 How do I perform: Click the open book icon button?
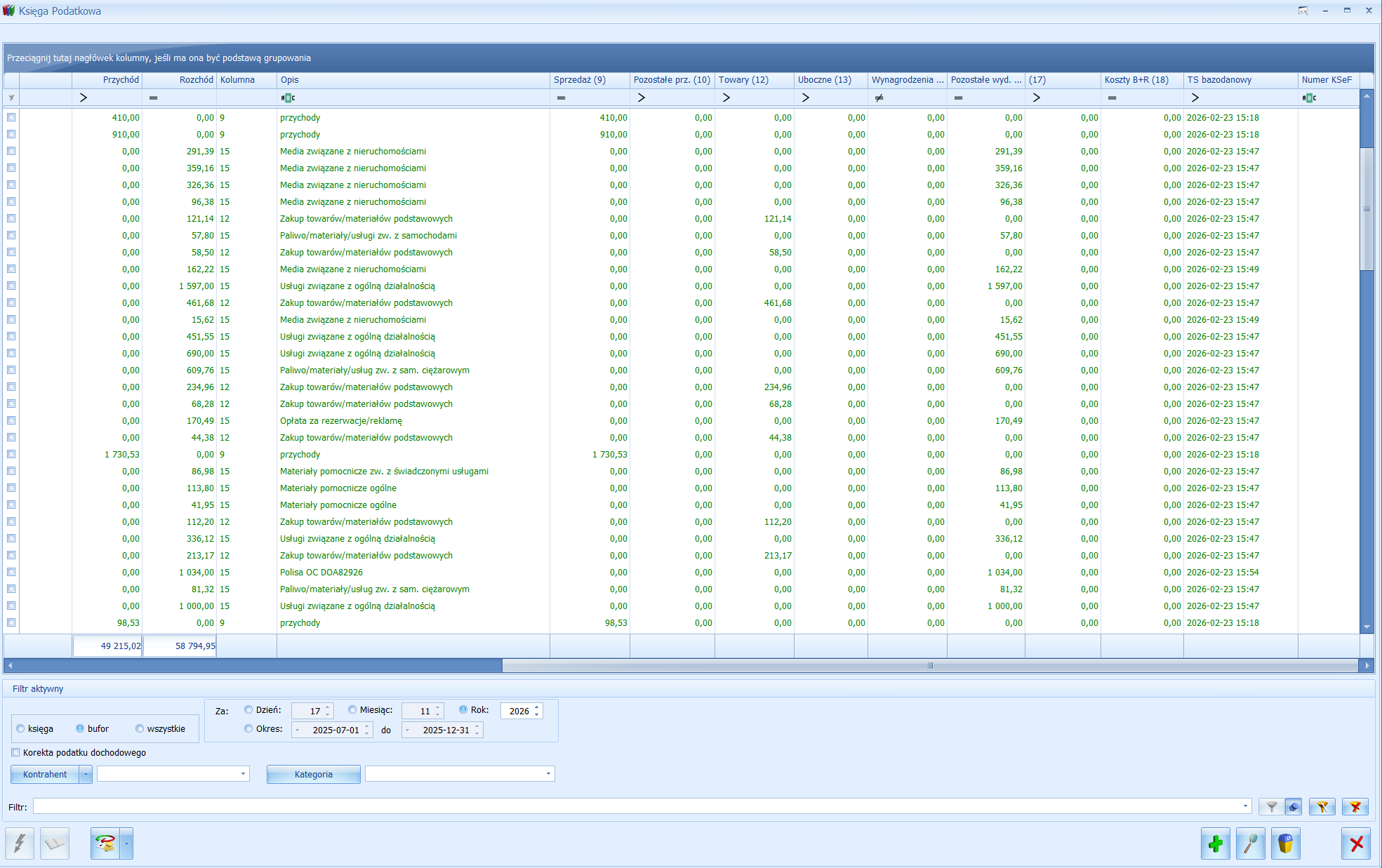pyautogui.click(x=55, y=843)
